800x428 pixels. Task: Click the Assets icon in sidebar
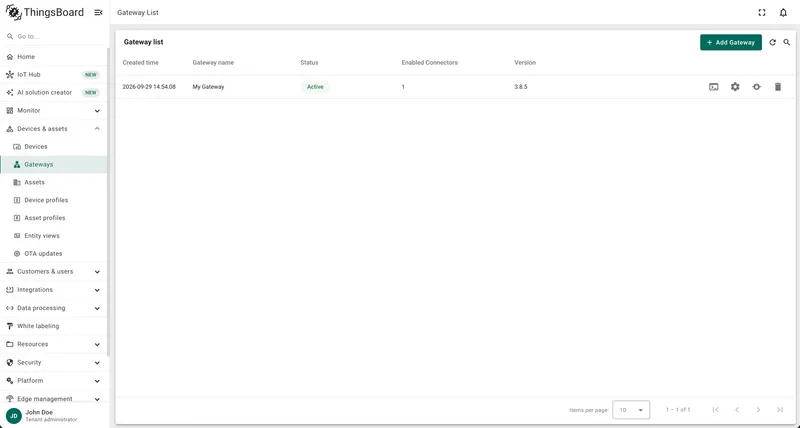pyautogui.click(x=17, y=182)
